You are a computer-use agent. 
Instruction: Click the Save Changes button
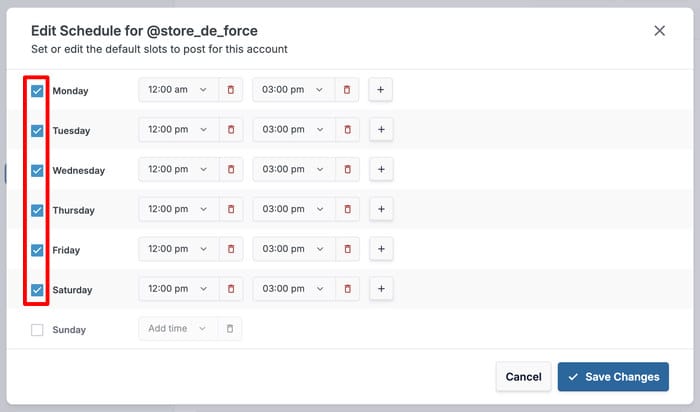pos(612,377)
